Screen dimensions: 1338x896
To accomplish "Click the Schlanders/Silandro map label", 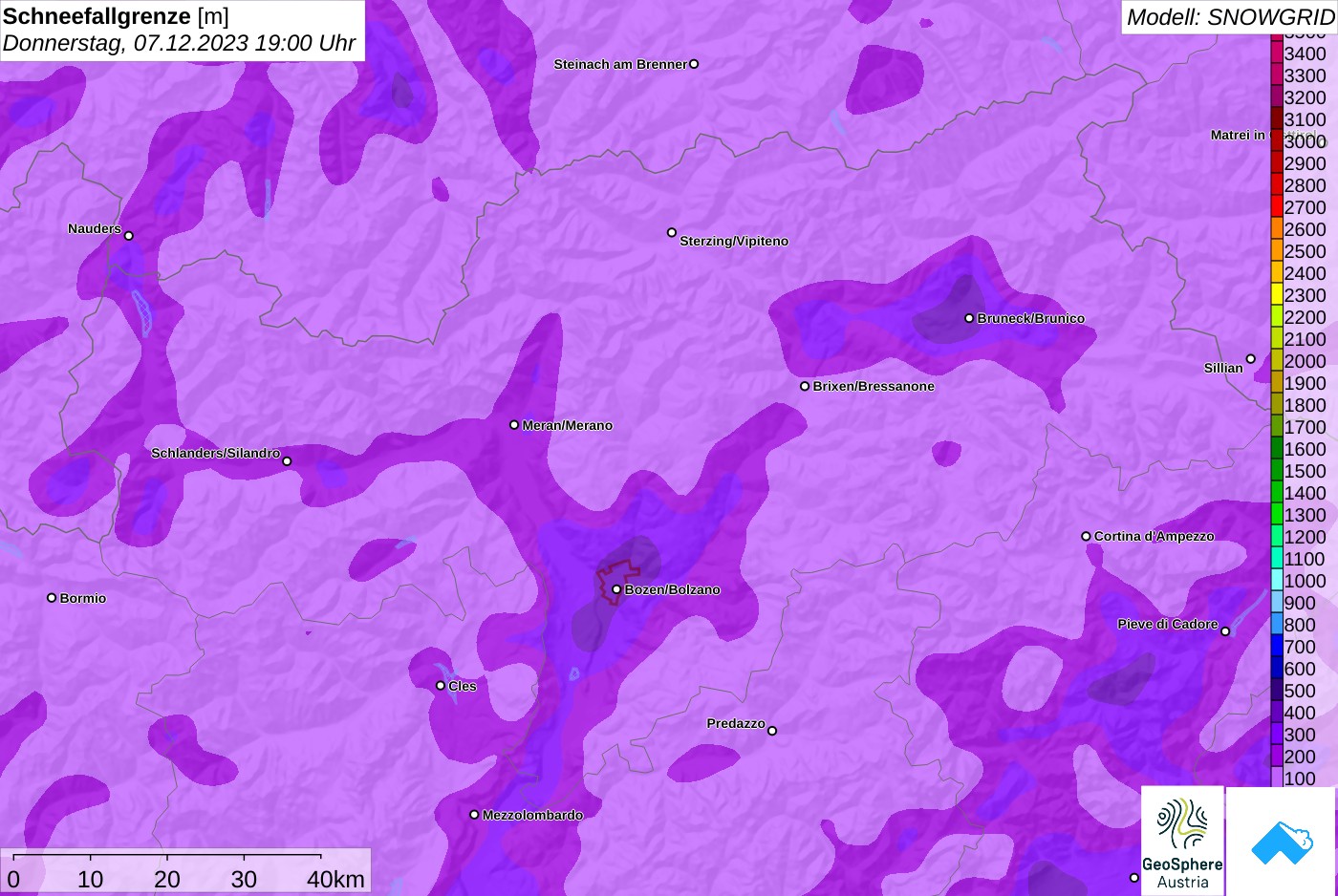I will click(x=216, y=453).
